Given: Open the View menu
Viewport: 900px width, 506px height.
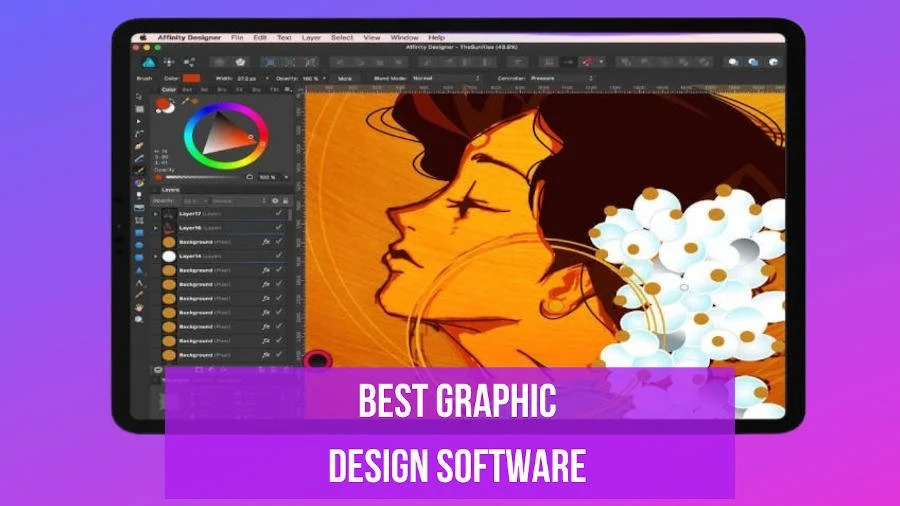Looking at the screenshot, I should coord(371,37).
